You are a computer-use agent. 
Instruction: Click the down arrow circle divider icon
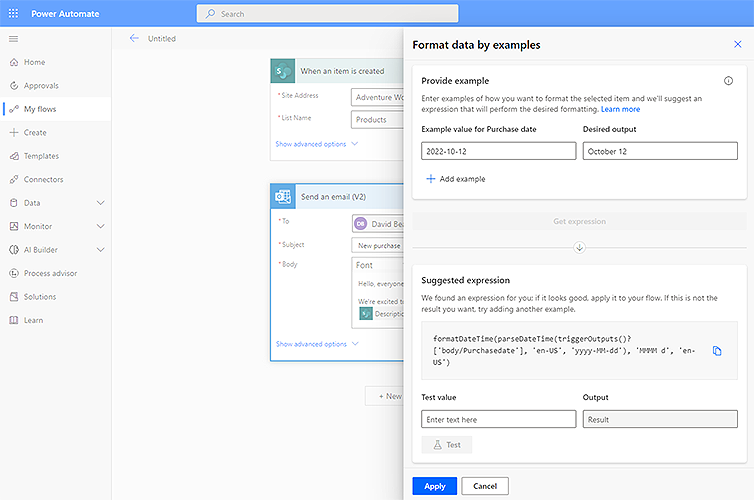pyautogui.click(x=579, y=248)
